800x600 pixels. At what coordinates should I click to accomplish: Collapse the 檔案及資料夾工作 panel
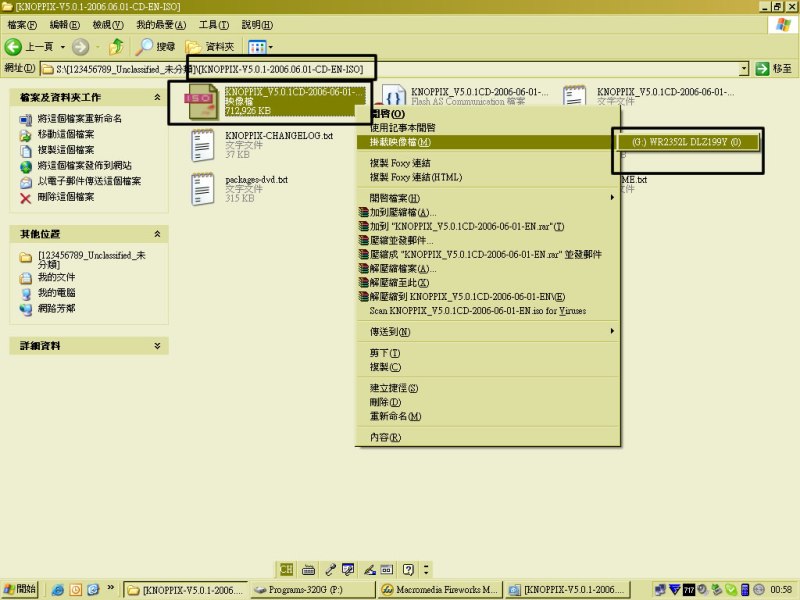tap(157, 97)
